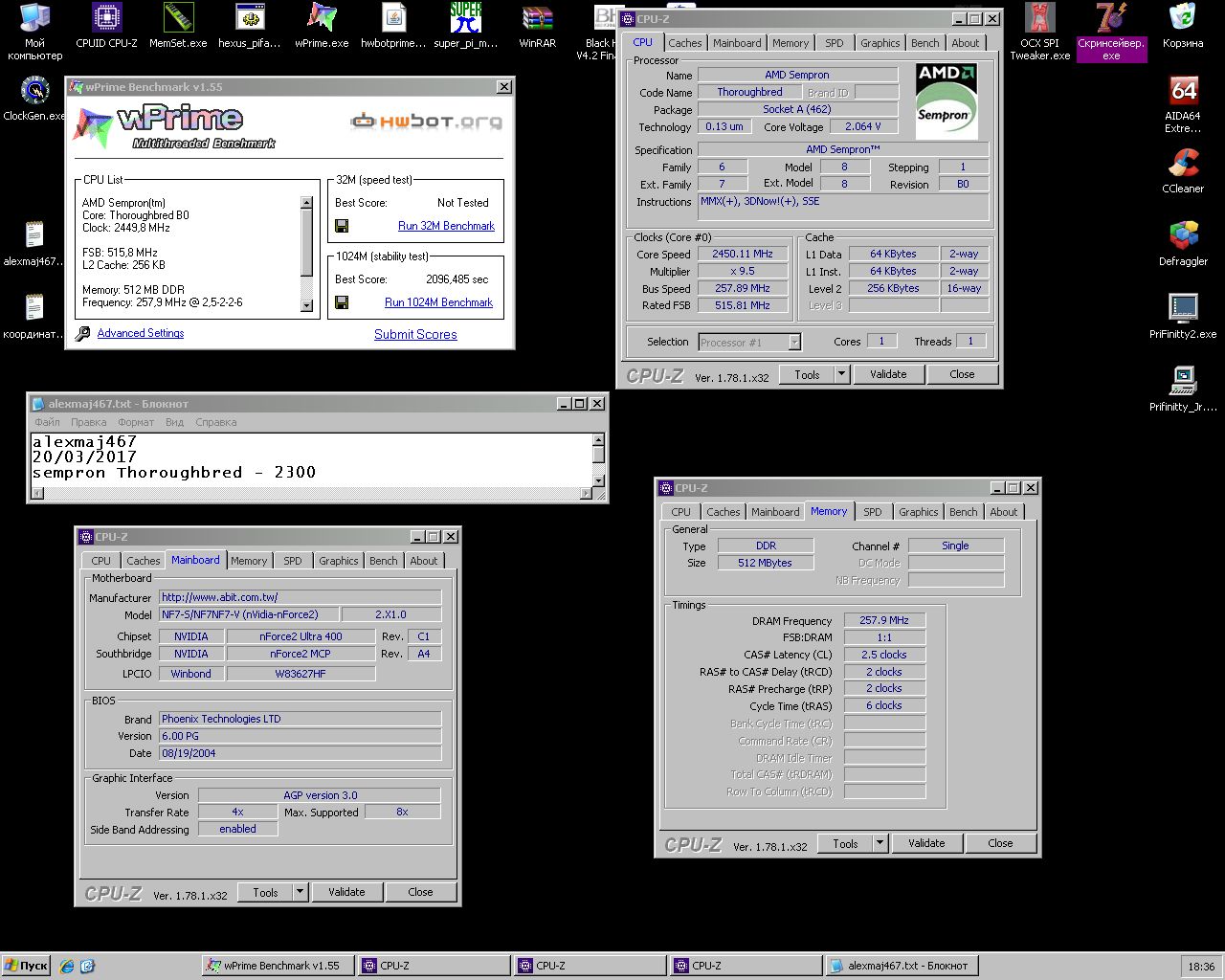Click down arrow of wPrime CPU List scrollbar
This screenshot has height=980, width=1225.
click(x=306, y=306)
